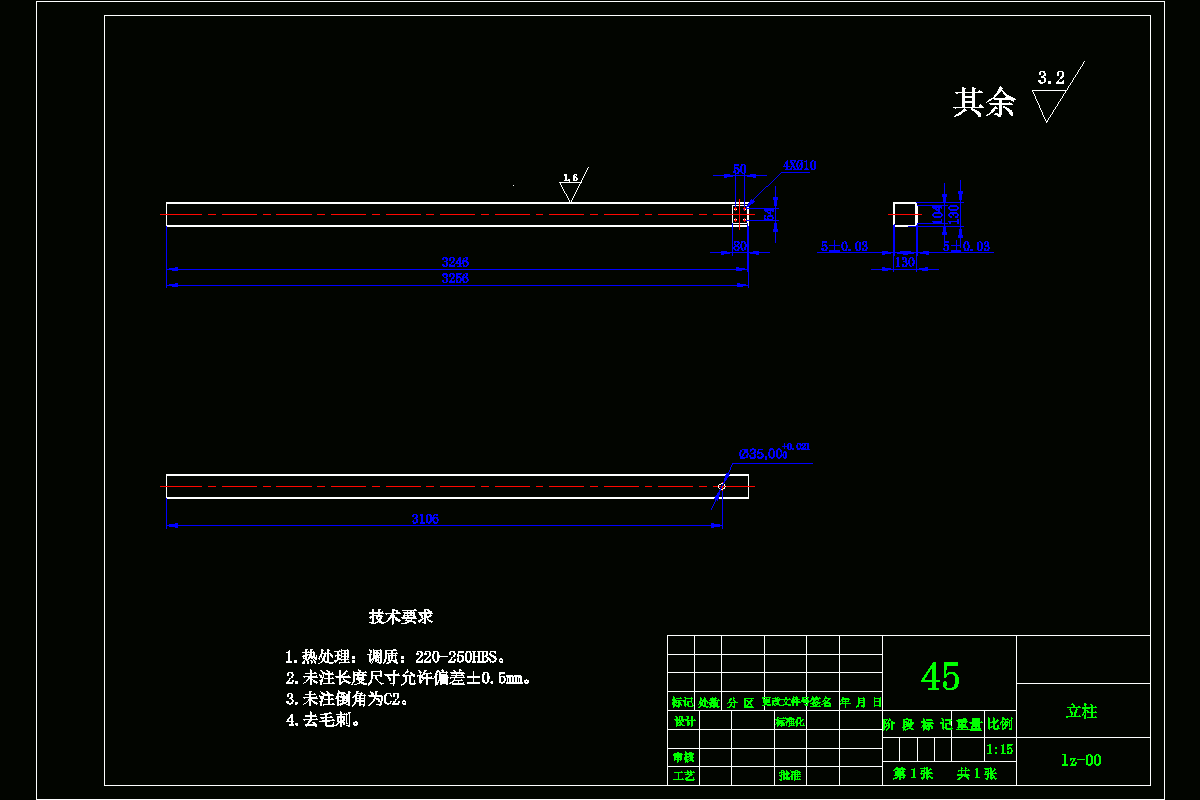Click the 批准 cell in the title block
Image resolution: width=1200 pixels, height=800 pixels.
[x=790, y=776]
